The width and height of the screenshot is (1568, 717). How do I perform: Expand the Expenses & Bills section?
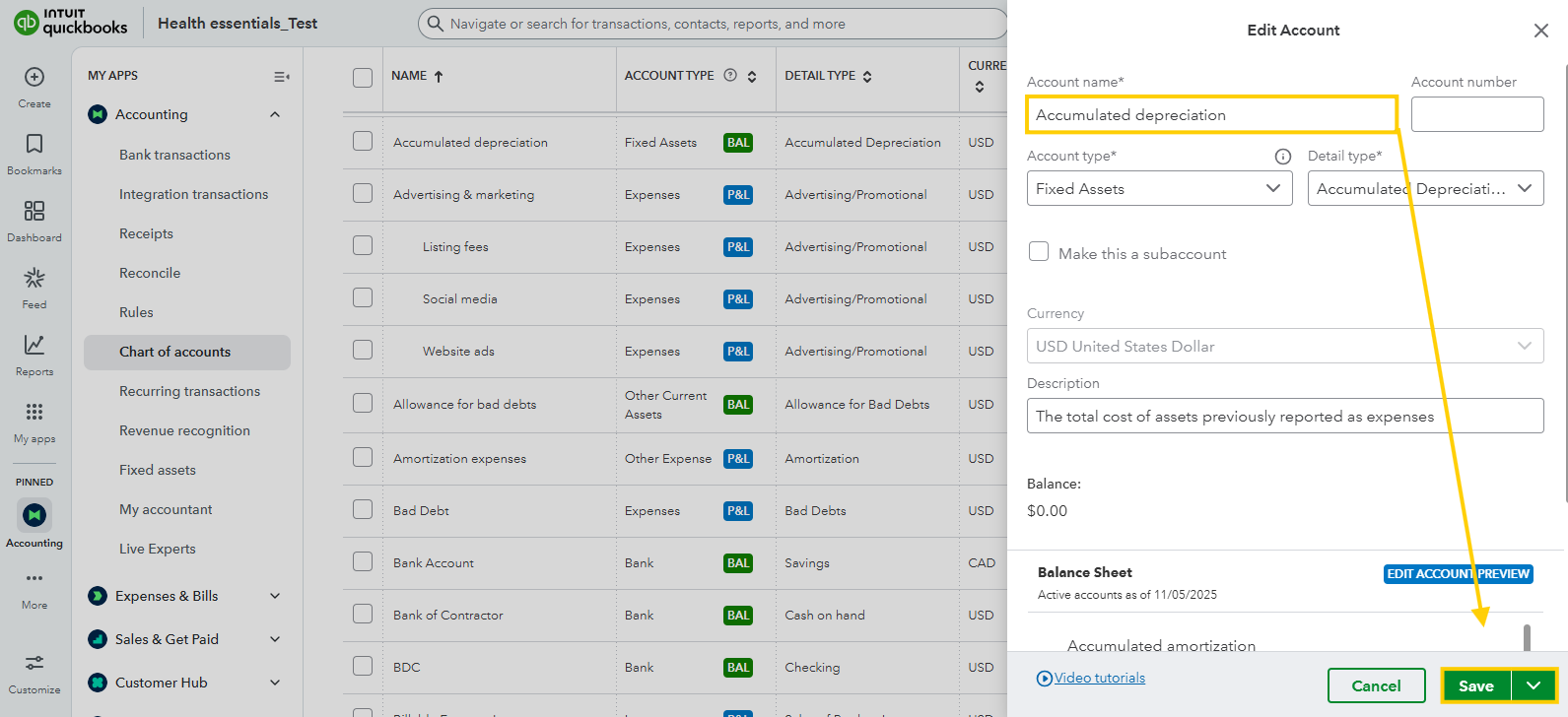tap(275, 596)
